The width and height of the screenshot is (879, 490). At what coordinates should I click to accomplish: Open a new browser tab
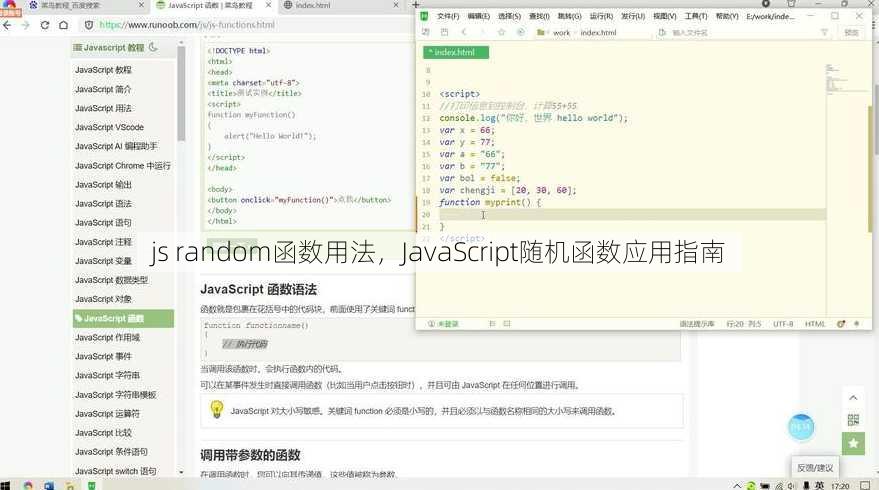tap(416, 5)
